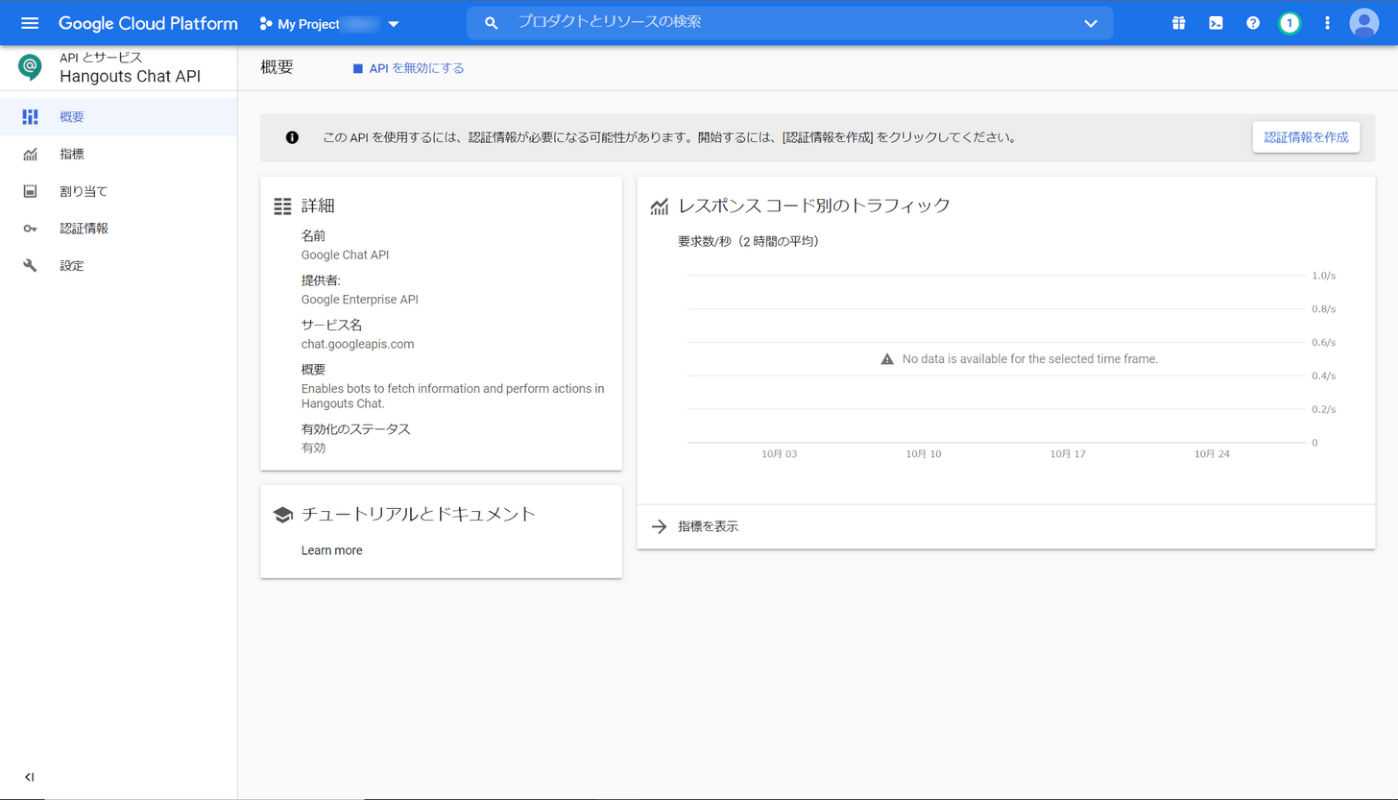Click the arrow icon beside 指標を表示

pos(659,526)
